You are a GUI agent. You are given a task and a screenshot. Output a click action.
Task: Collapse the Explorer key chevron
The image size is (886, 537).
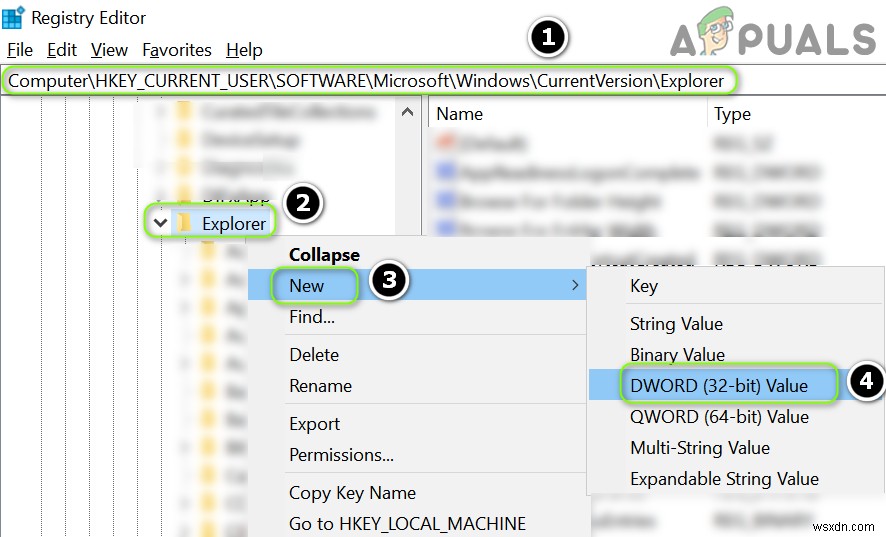[x=160, y=223]
